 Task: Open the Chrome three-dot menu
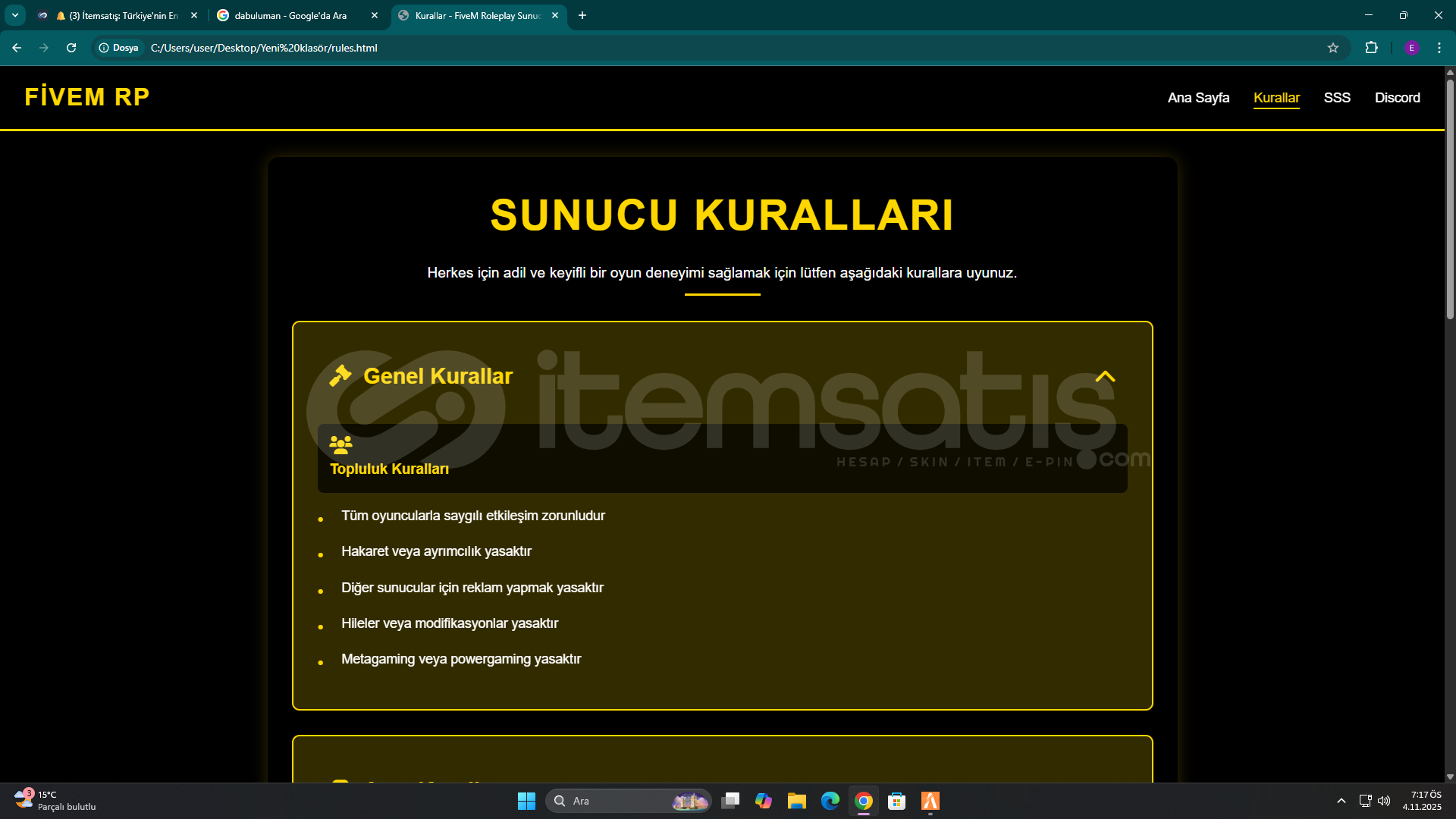pyautogui.click(x=1439, y=48)
